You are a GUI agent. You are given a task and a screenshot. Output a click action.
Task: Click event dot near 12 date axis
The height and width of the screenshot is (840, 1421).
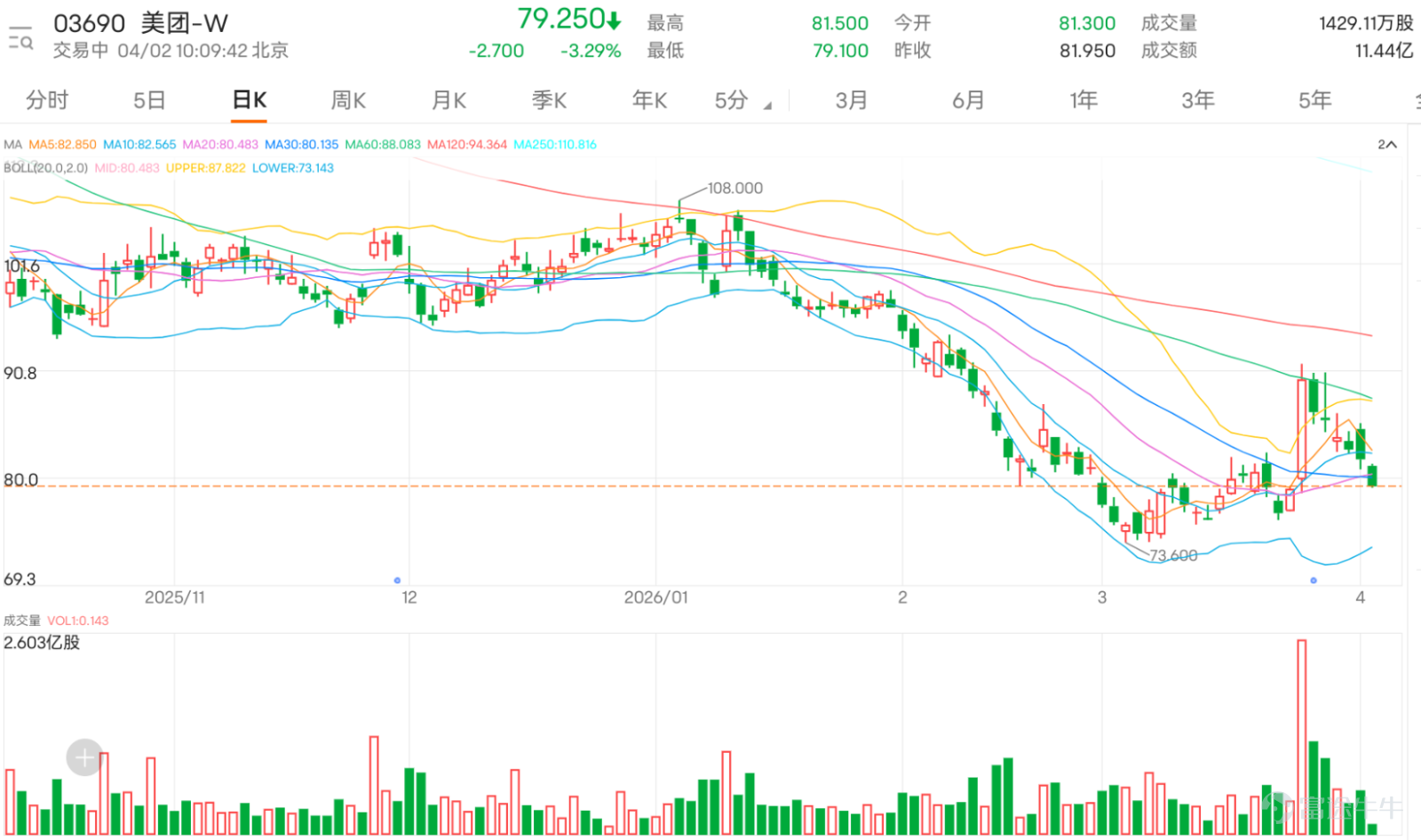click(397, 581)
